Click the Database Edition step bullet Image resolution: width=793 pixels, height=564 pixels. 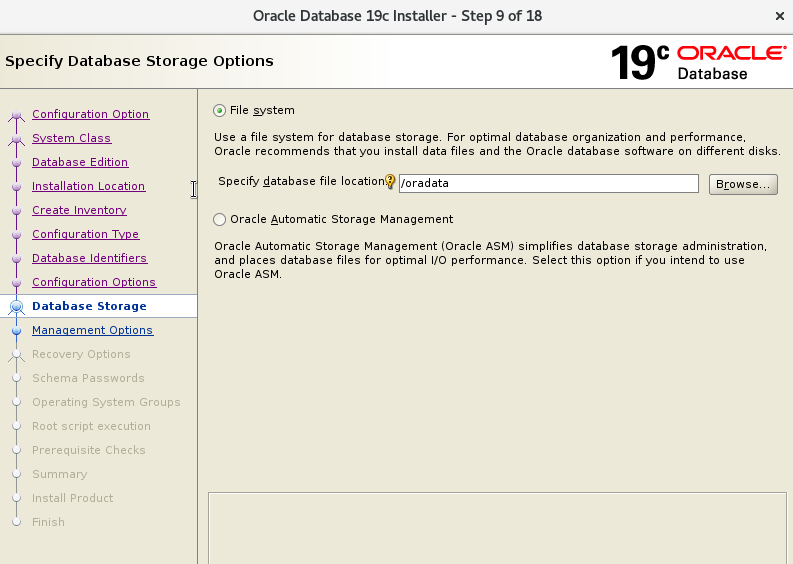point(17,162)
